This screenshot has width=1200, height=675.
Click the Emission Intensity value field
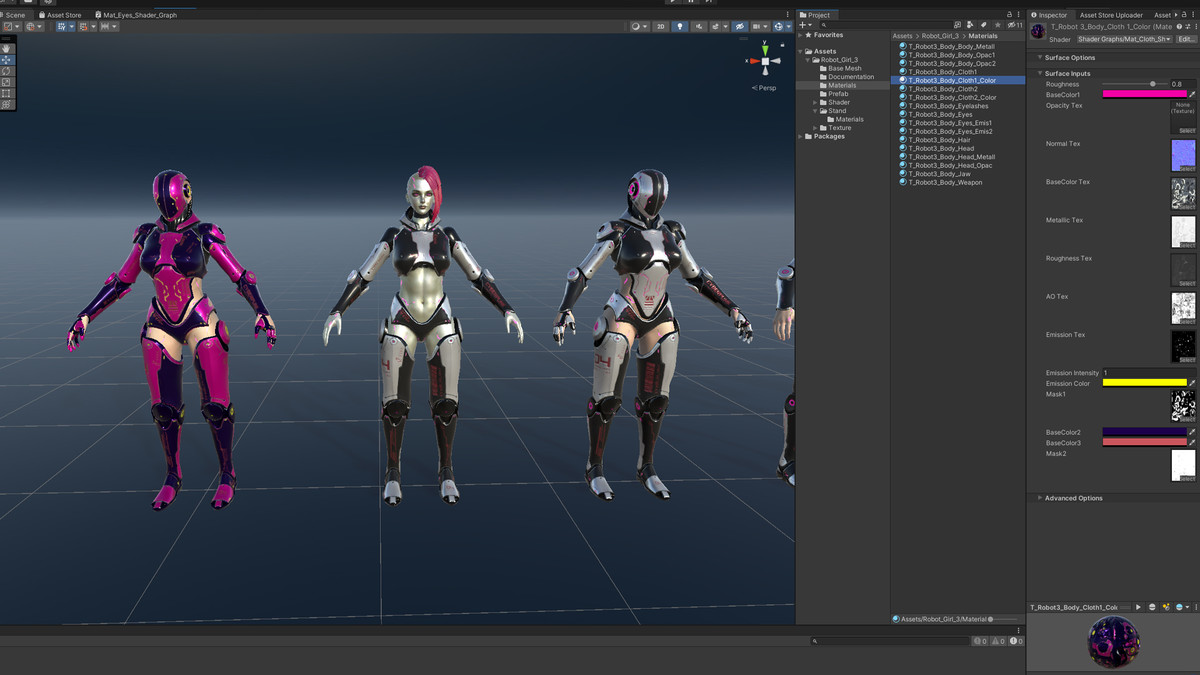[x=1149, y=372]
